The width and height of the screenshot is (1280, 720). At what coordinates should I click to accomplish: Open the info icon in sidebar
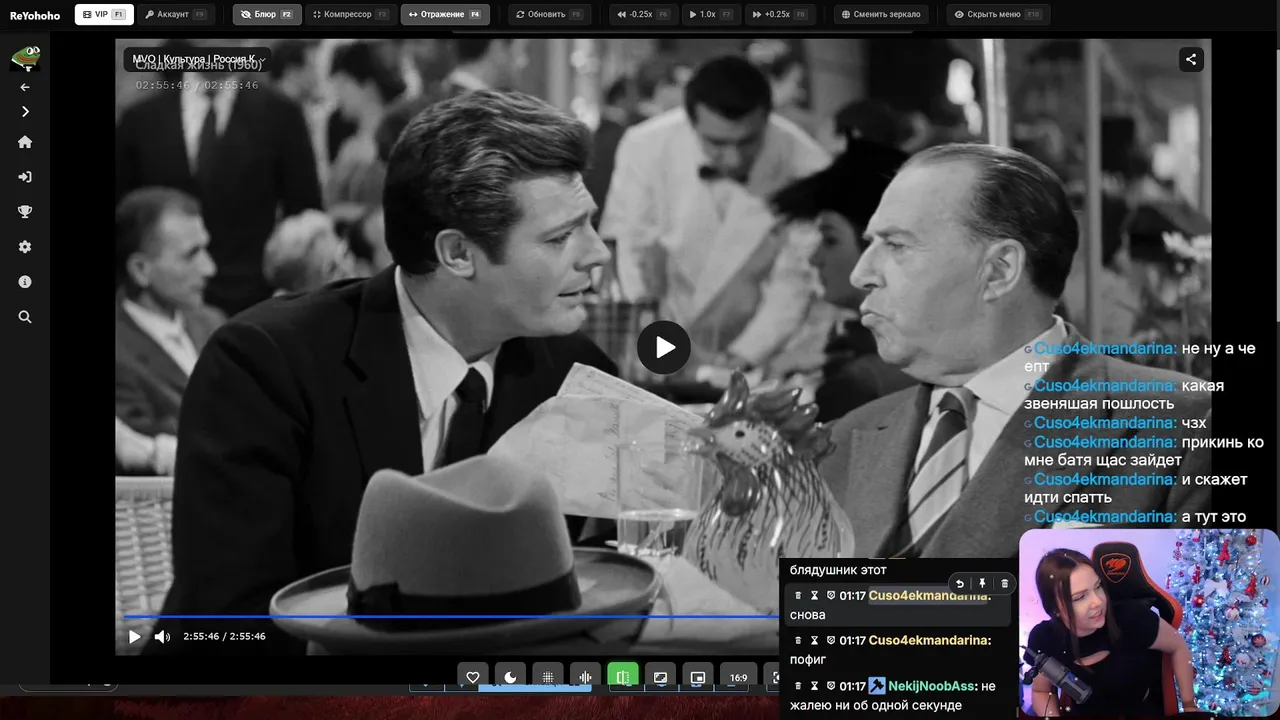pos(25,282)
